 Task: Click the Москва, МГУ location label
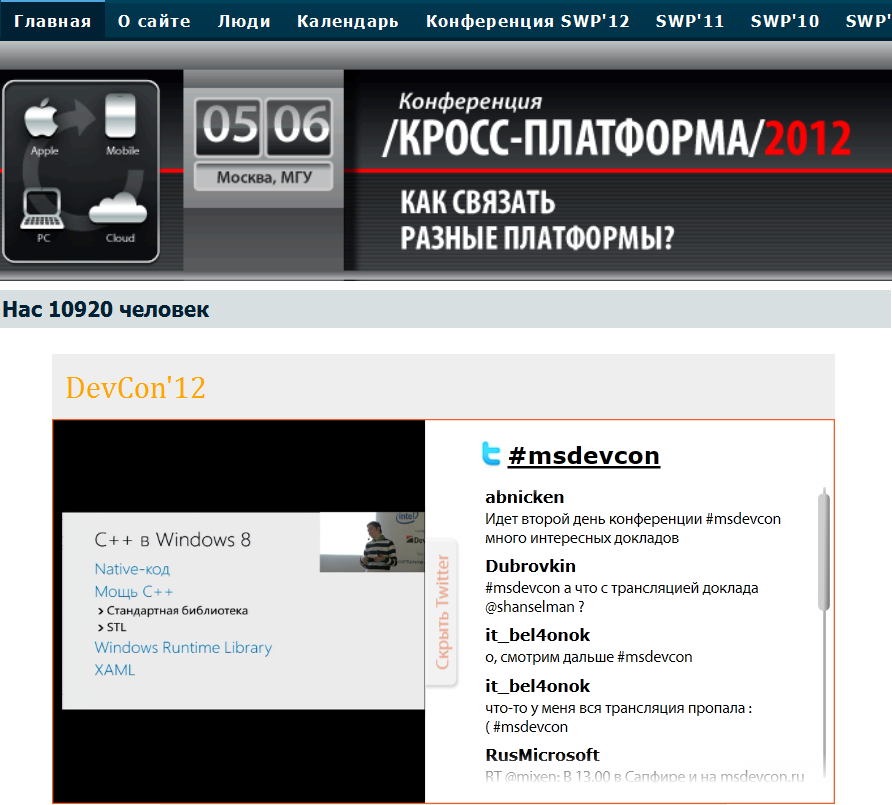(x=264, y=177)
